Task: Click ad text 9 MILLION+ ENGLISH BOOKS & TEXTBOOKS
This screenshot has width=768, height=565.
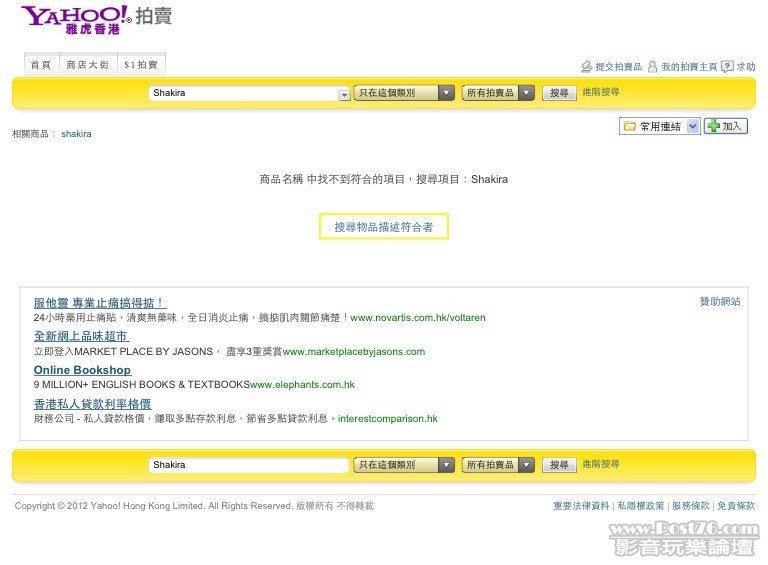Action: (142, 385)
